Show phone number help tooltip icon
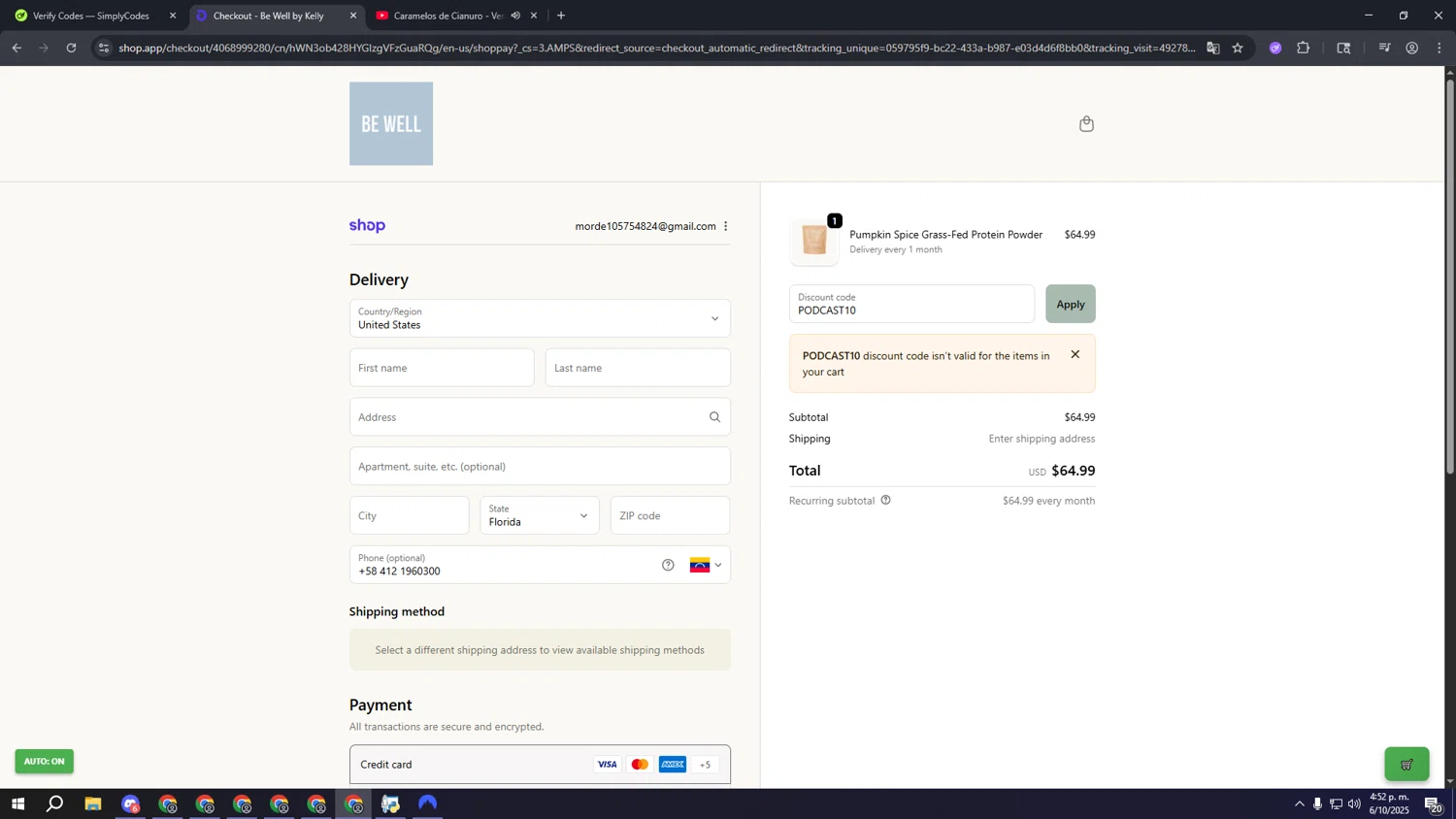The height and width of the screenshot is (819, 1456). point(668,565)
